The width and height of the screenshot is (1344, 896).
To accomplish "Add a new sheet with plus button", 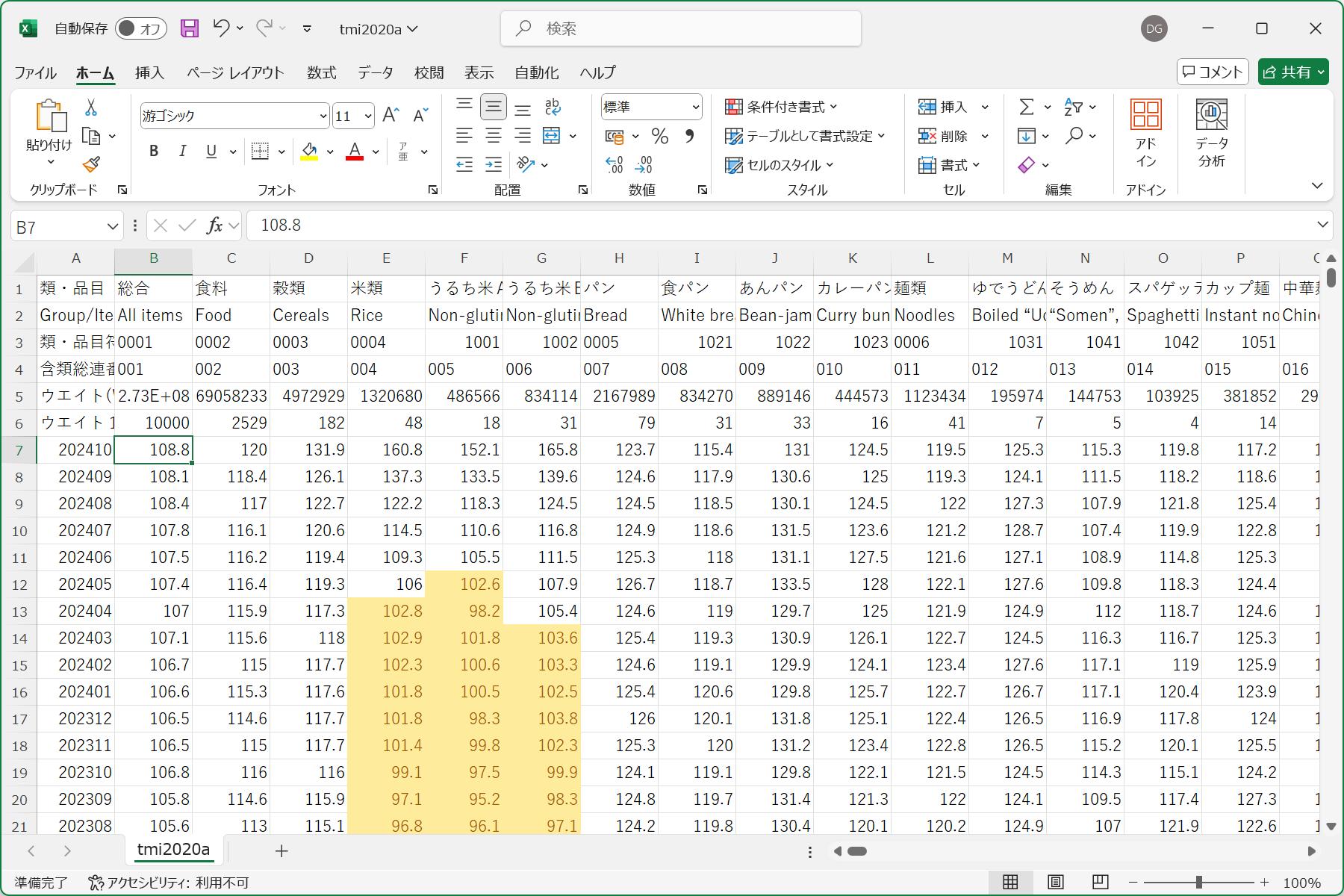I will pos(281,850).
